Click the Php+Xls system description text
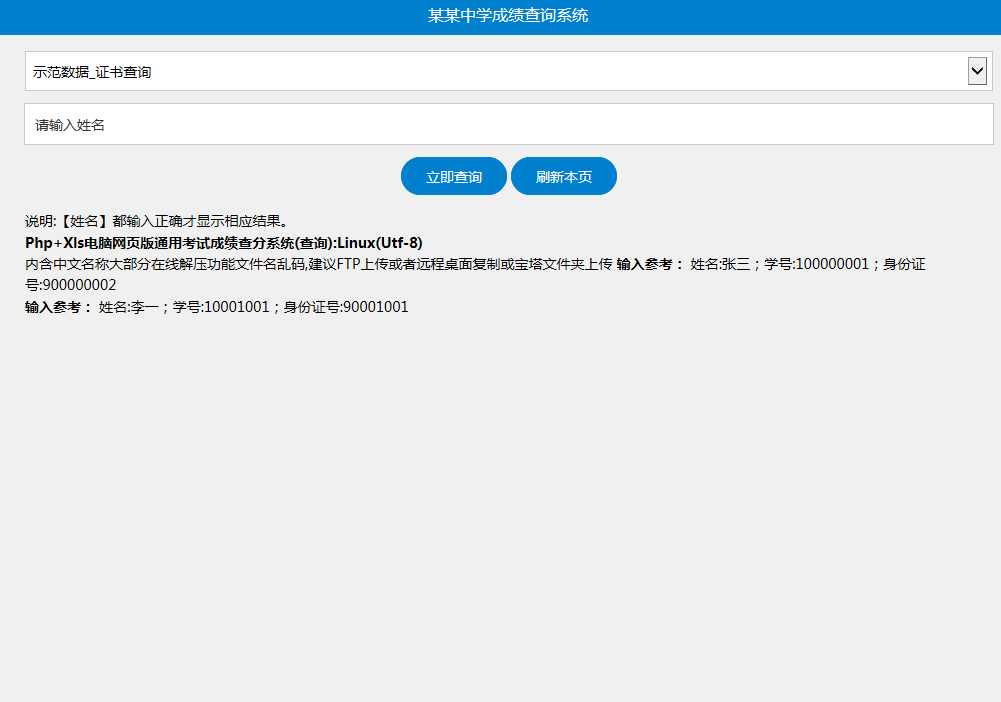The image size is (1001, 702). [x=223, y=242]
